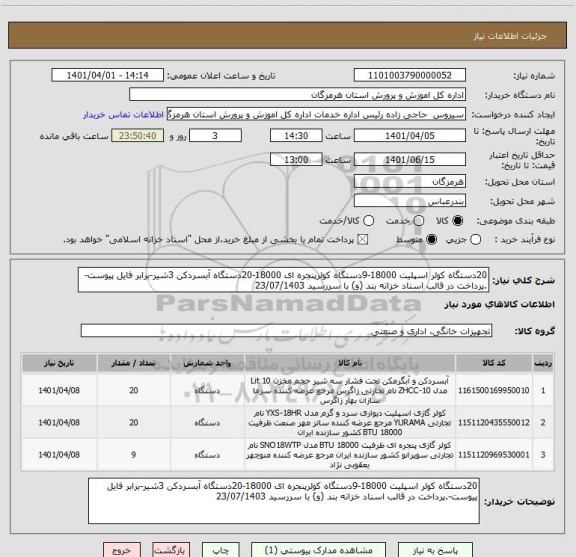Click the بازگشت back button

171,550
